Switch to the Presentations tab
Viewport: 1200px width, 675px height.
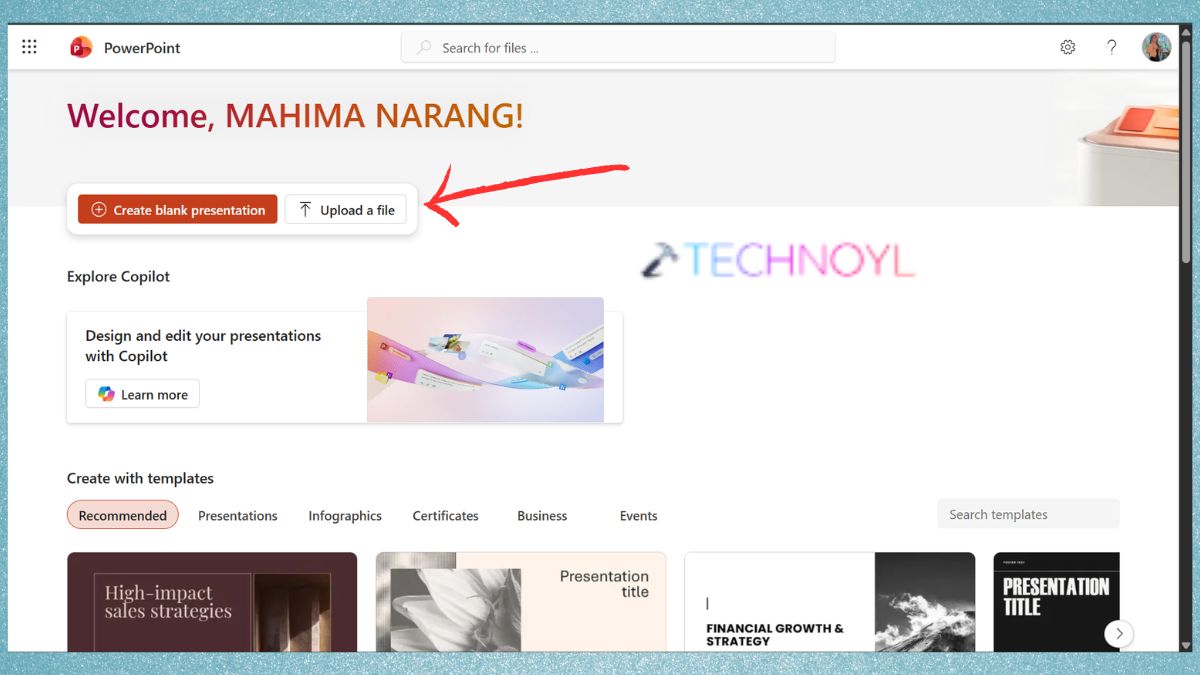(238, 516)
